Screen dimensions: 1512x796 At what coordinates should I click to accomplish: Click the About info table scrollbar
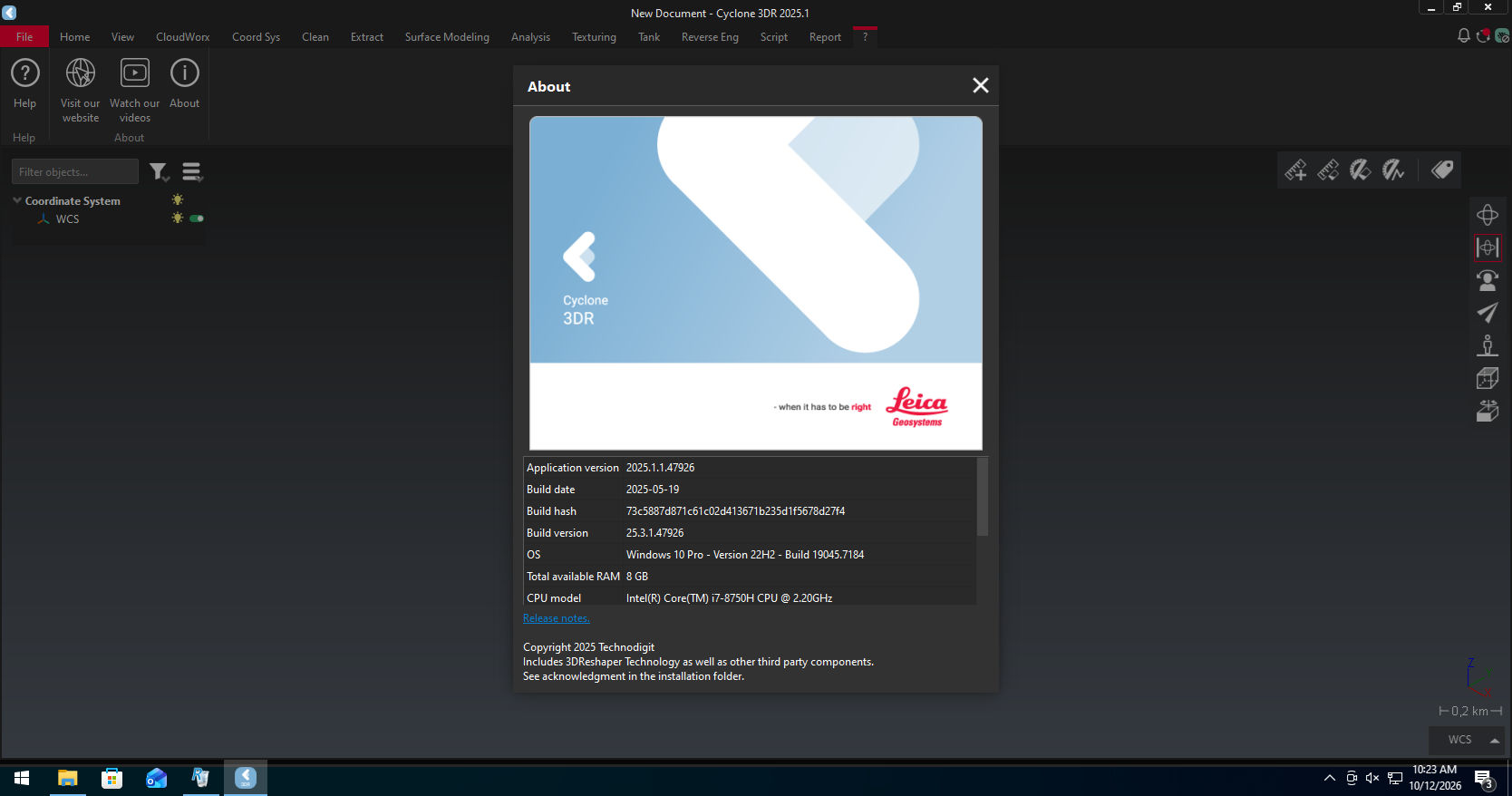tap(983, 497)
